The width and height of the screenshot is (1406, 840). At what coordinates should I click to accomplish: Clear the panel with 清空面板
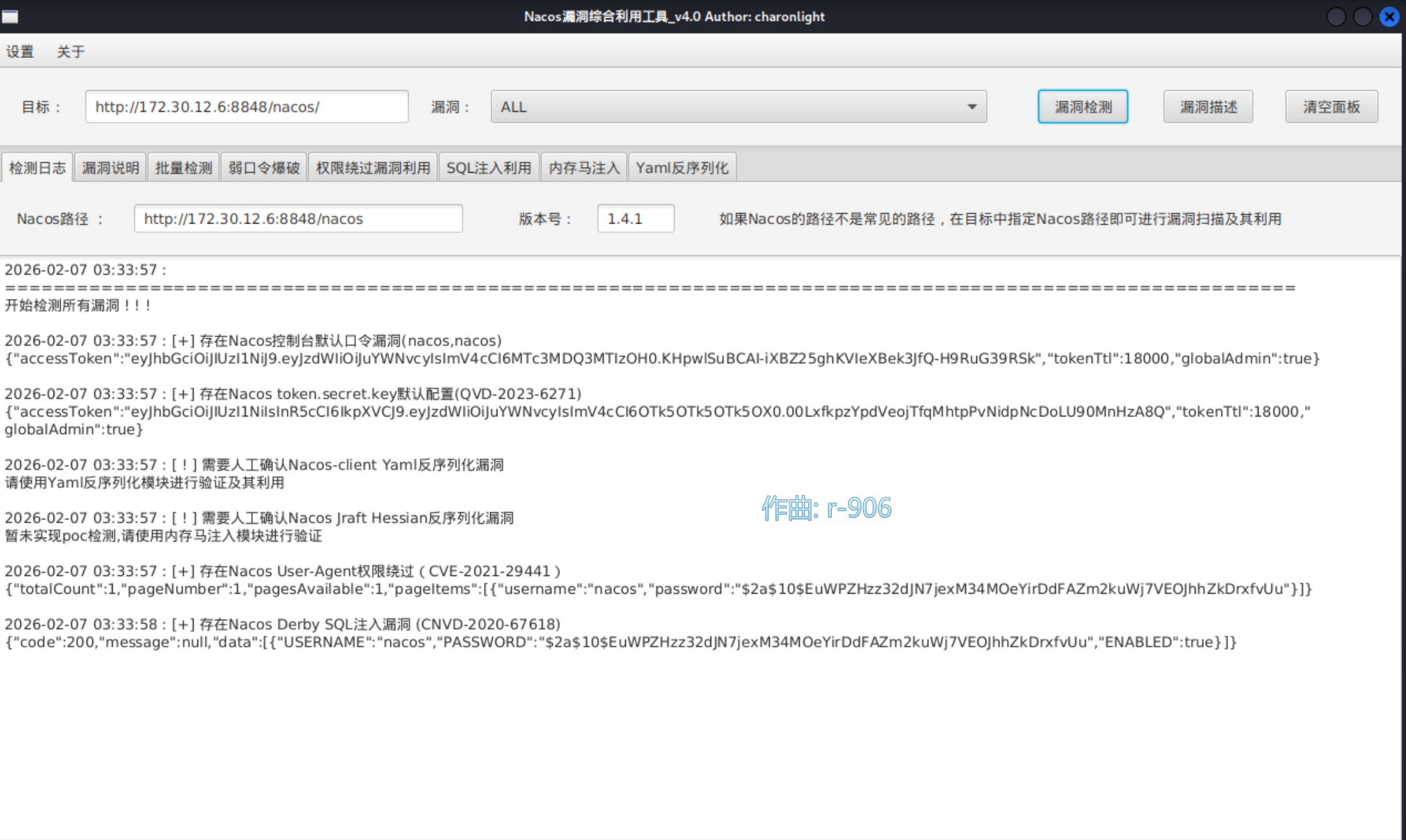[x=1331, y=107]
